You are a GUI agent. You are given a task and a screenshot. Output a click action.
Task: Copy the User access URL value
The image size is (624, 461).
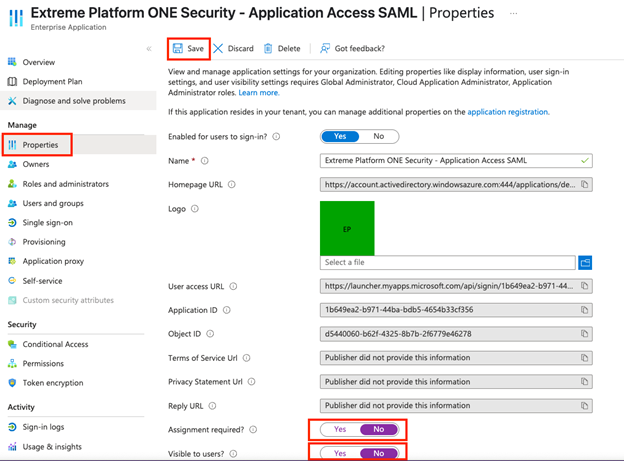584,286
